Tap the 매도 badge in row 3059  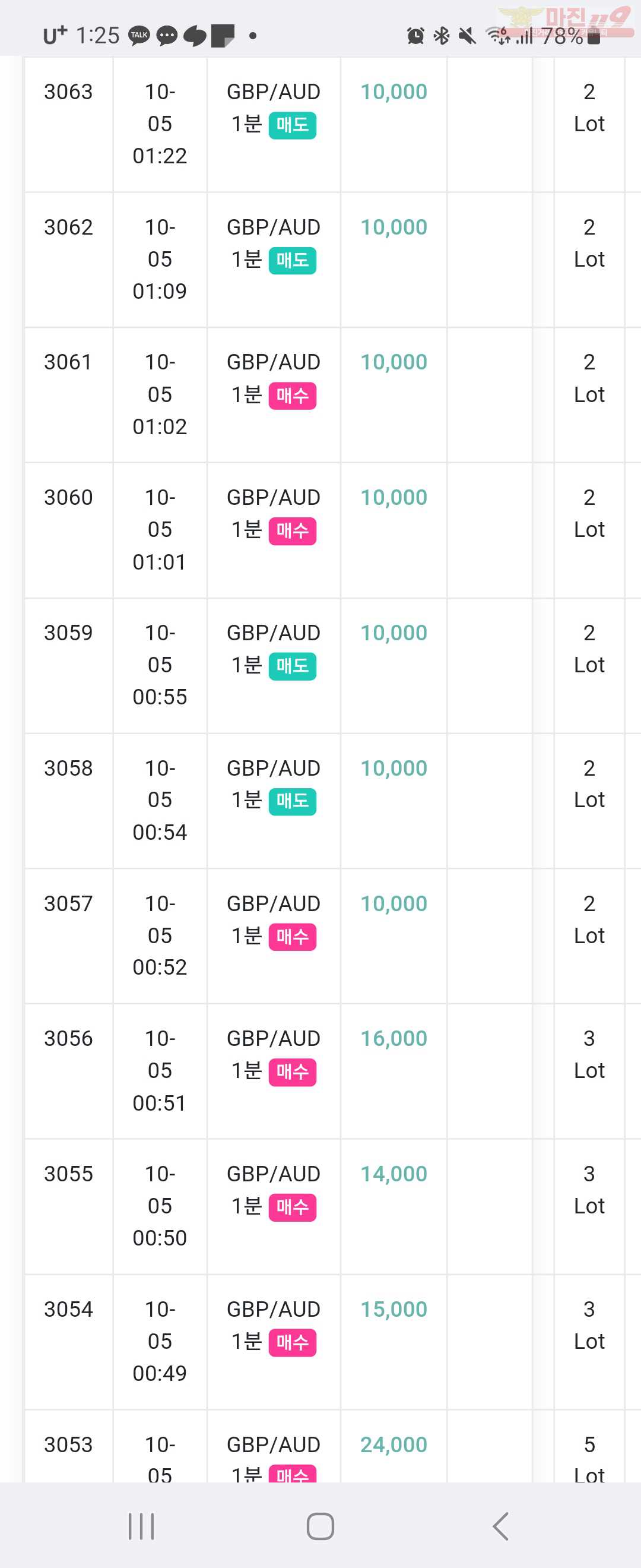pos(293,666)
